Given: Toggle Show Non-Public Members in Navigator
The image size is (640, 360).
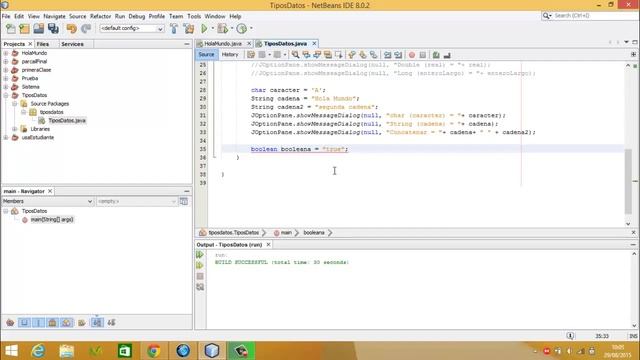Looking at the screenshot, I should pyautogui.click(x=52, y=322).
